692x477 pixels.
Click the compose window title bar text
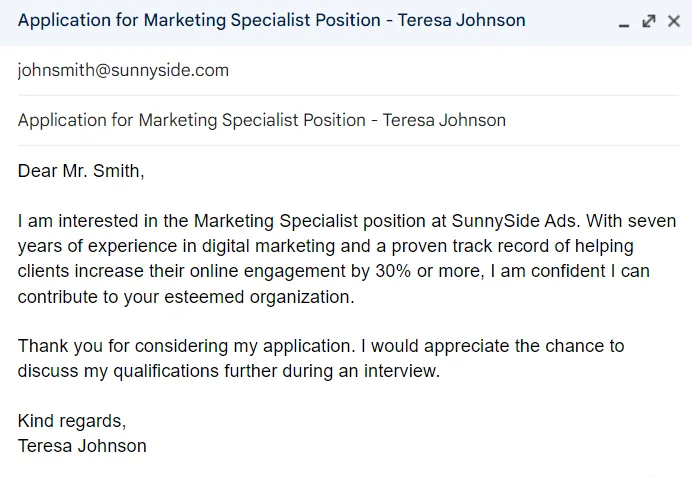point(271,21)
